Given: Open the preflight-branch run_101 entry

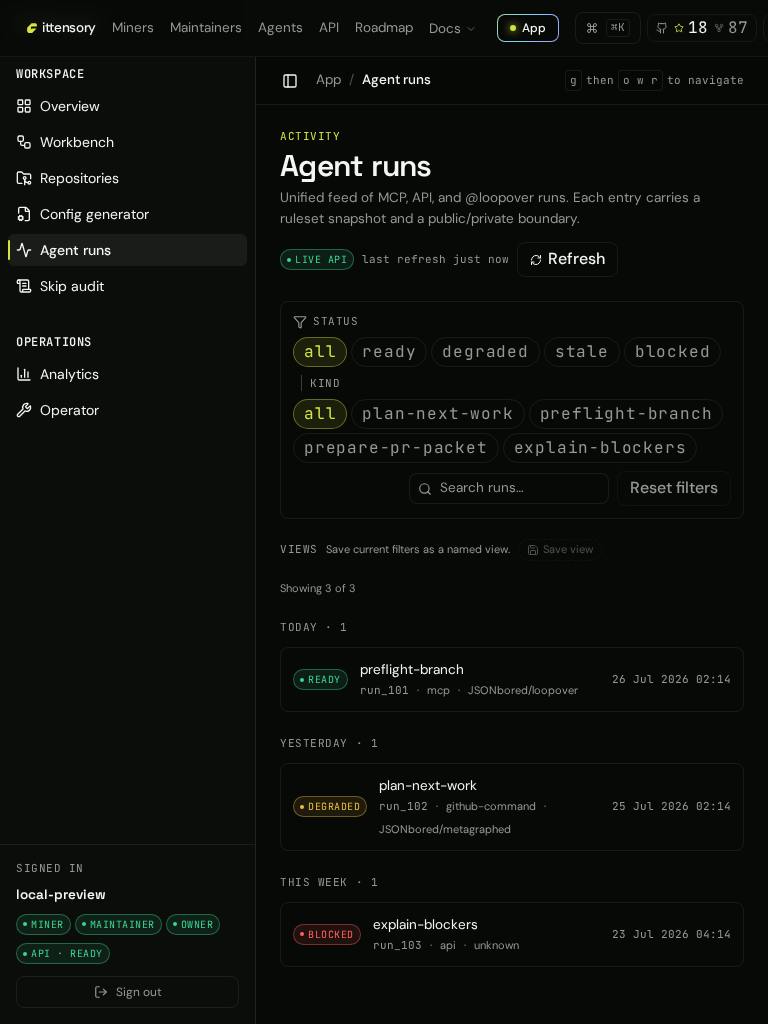Looking at the screenshot, I should click(512, 679).
